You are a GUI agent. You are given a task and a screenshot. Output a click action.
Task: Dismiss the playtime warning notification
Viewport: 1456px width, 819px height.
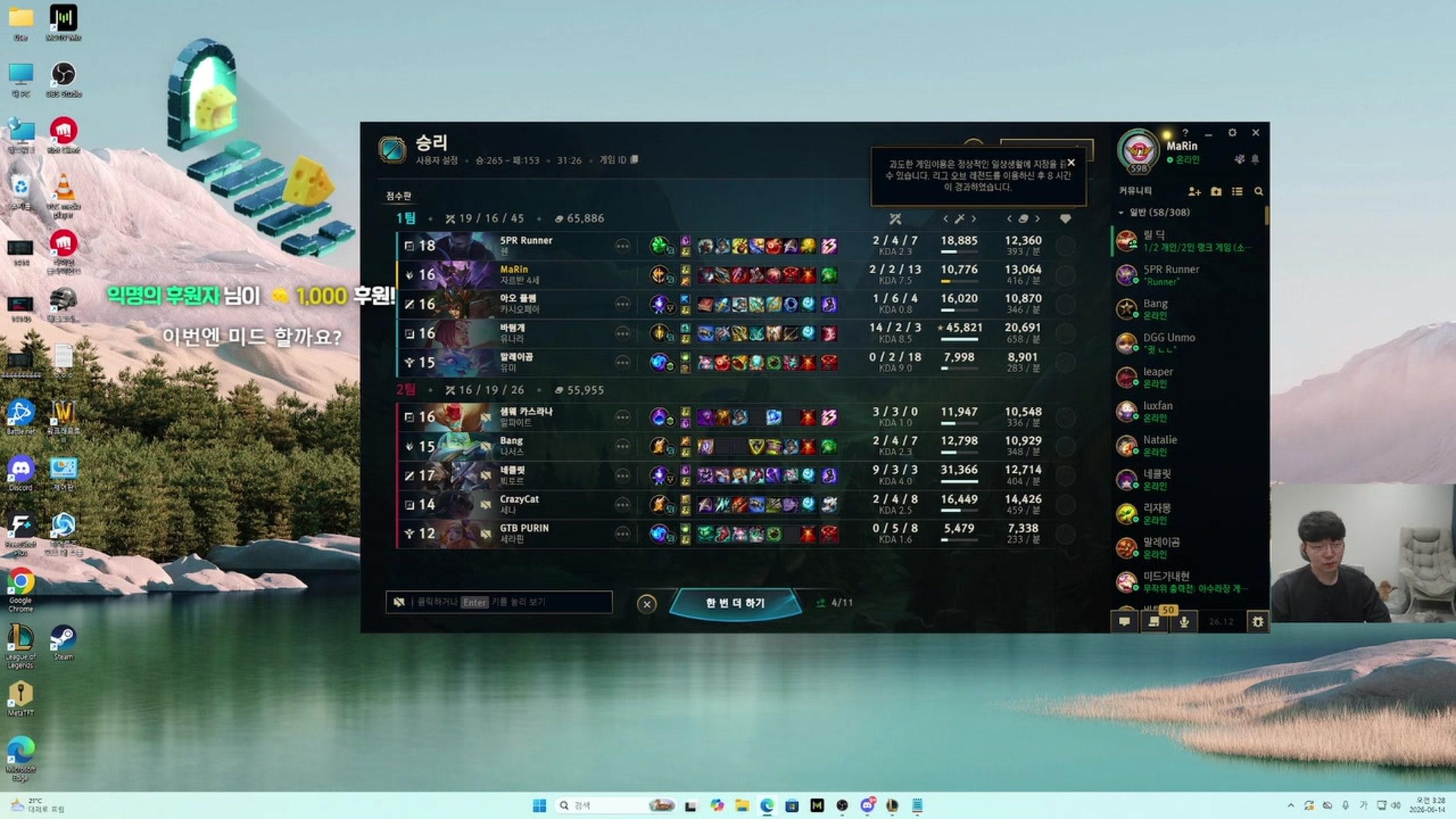point(1071,163)
